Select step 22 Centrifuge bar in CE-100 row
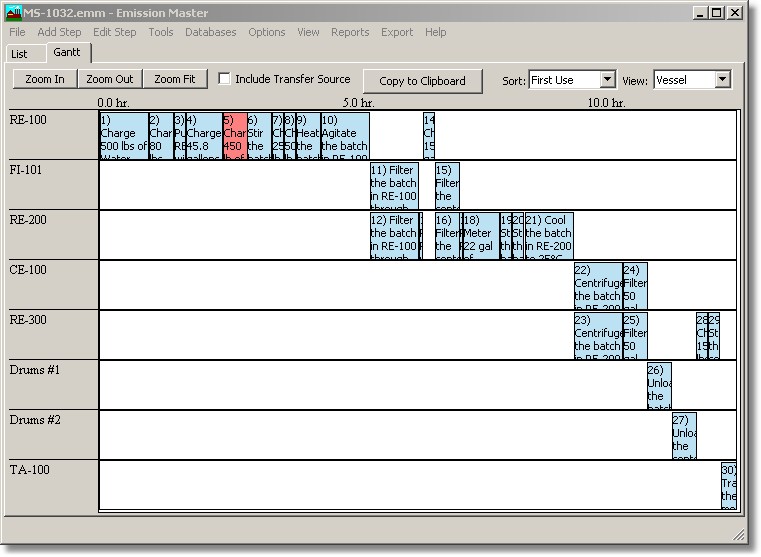 point(598,286)
